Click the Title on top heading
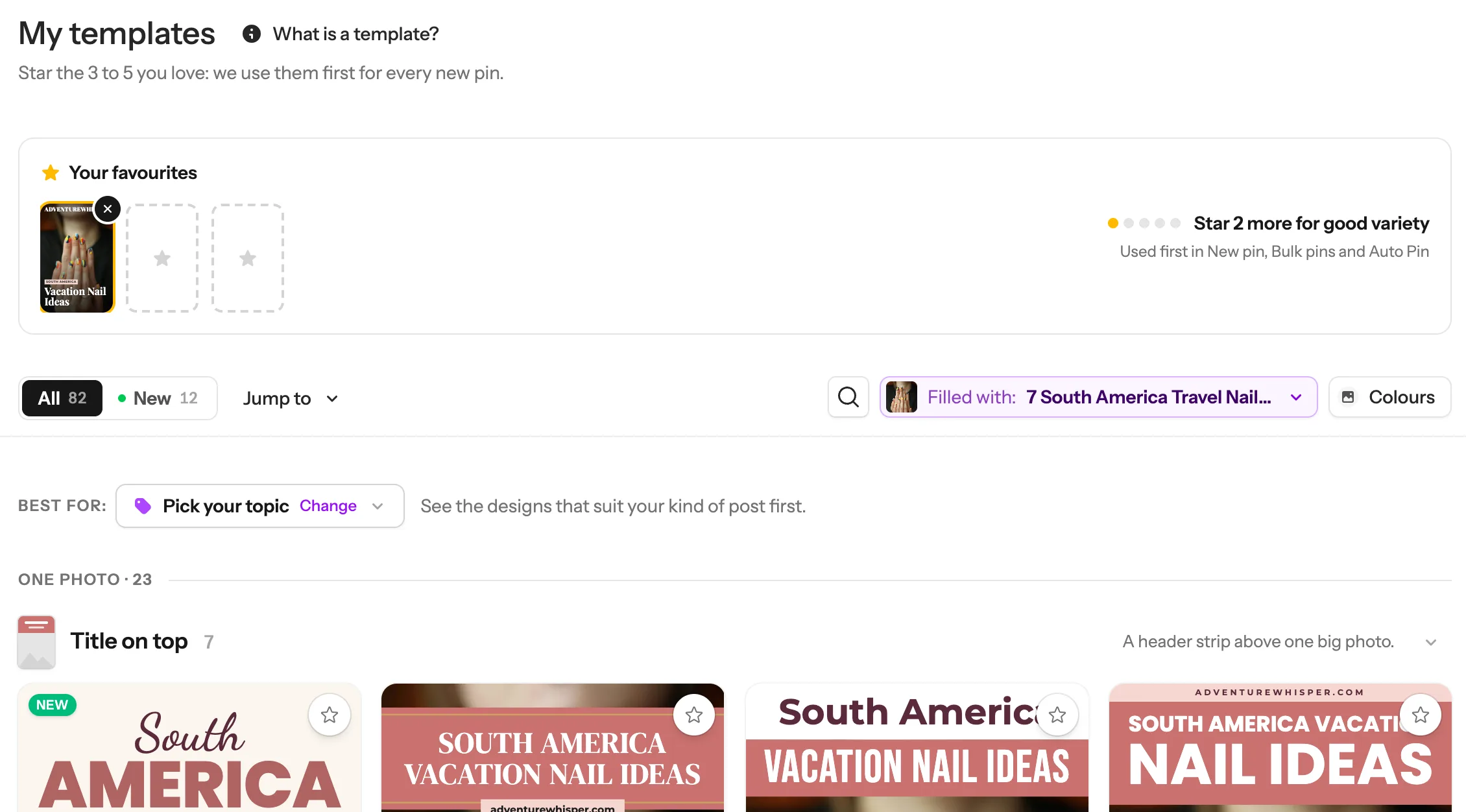This screenshot has height=812, width=1466. [129, 641]
